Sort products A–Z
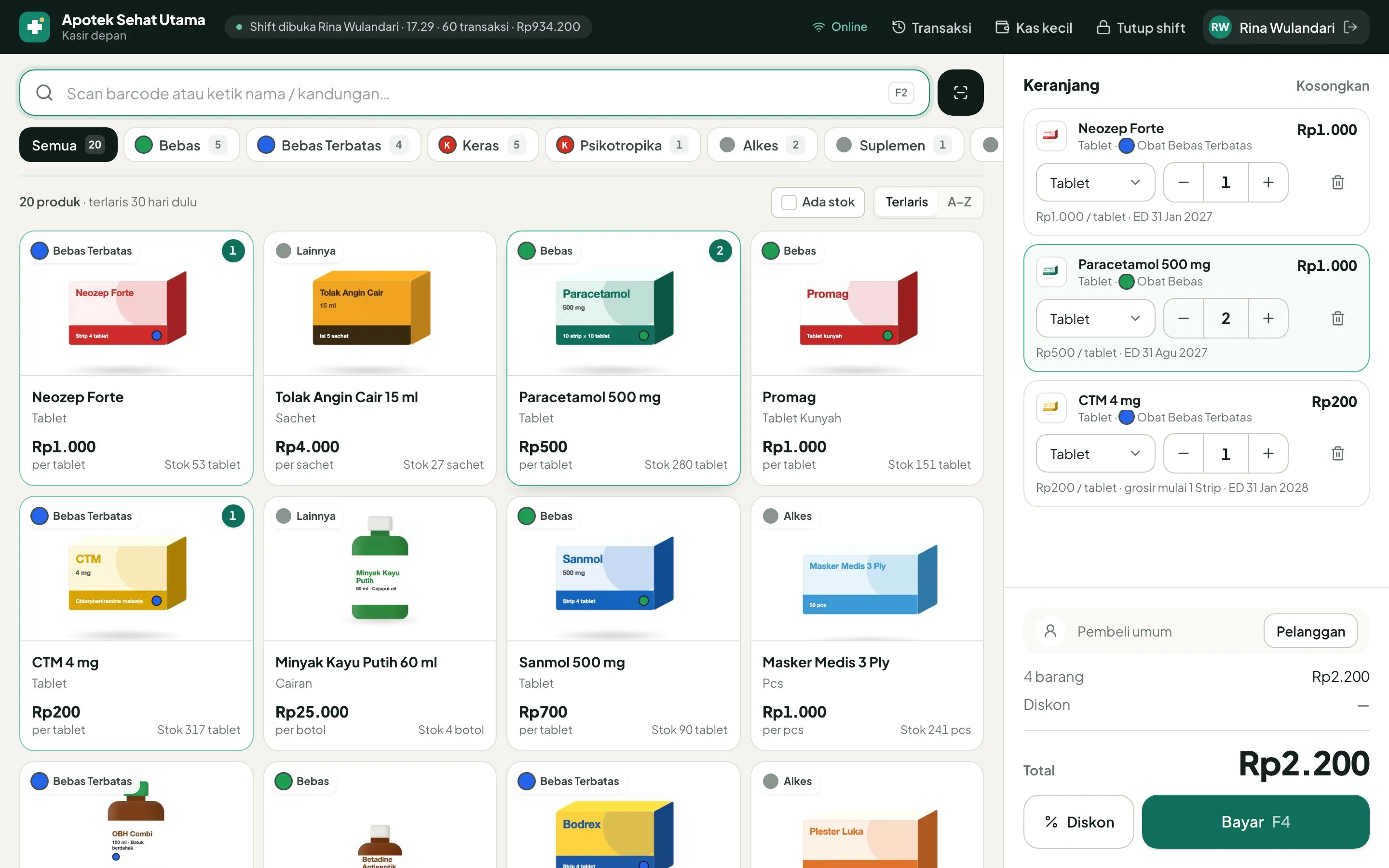 [x=959, y=202]
